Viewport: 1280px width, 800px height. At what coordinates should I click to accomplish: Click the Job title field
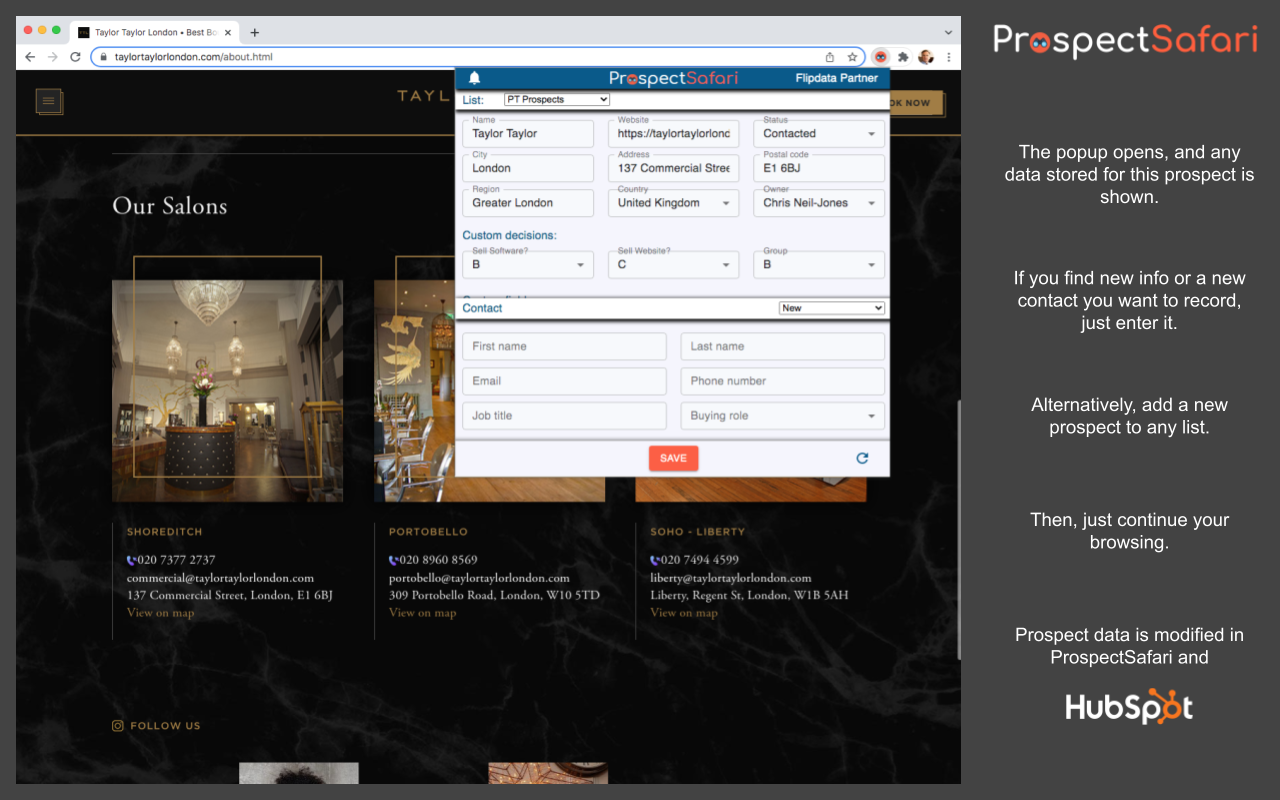point(564,416)
